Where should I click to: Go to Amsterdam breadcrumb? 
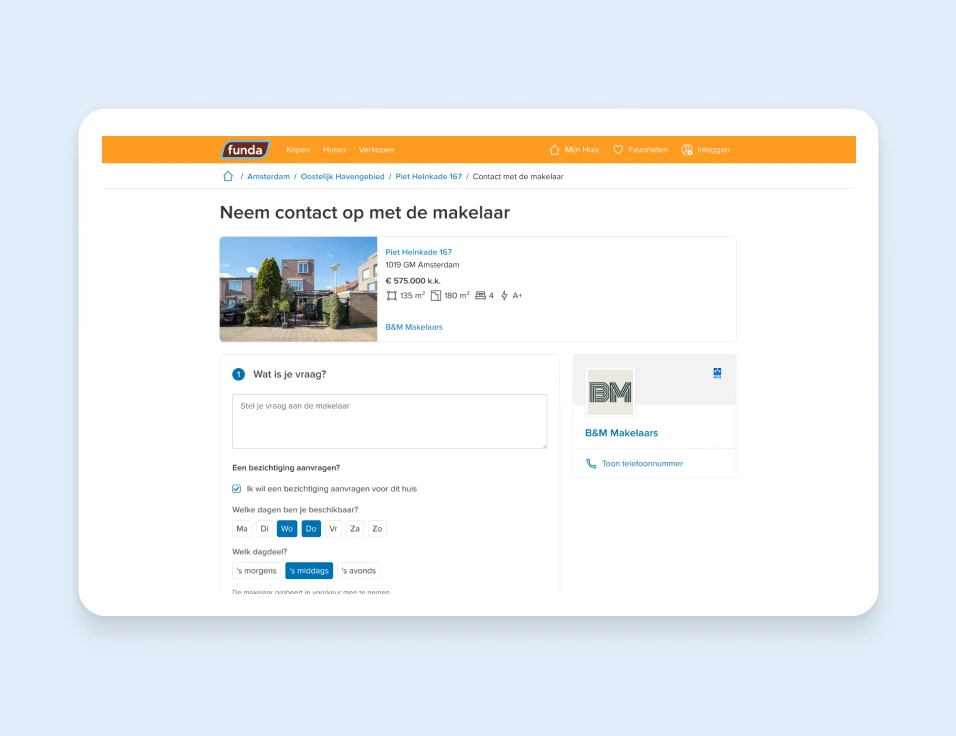click(x=268, y=177)
